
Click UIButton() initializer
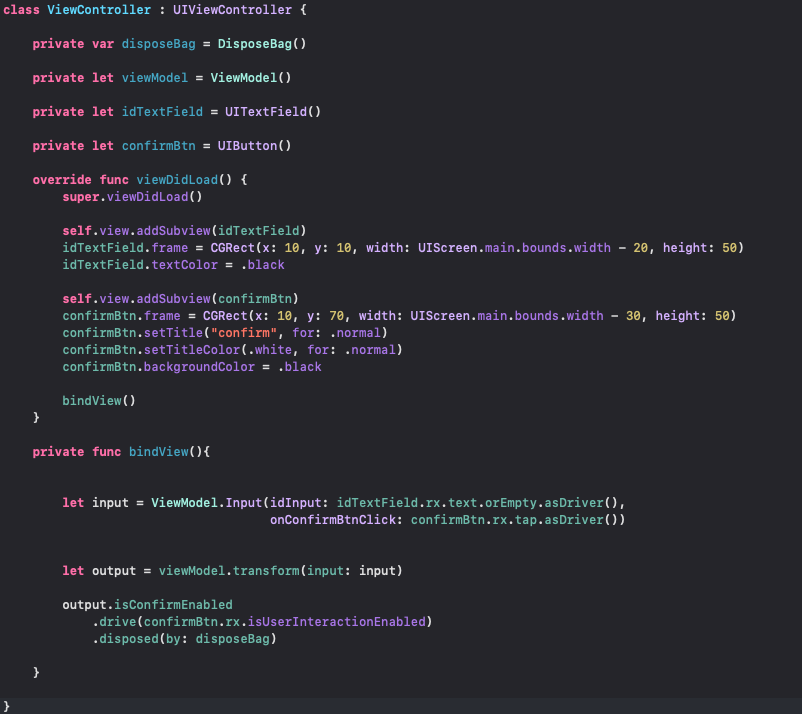tap(254, 146)
